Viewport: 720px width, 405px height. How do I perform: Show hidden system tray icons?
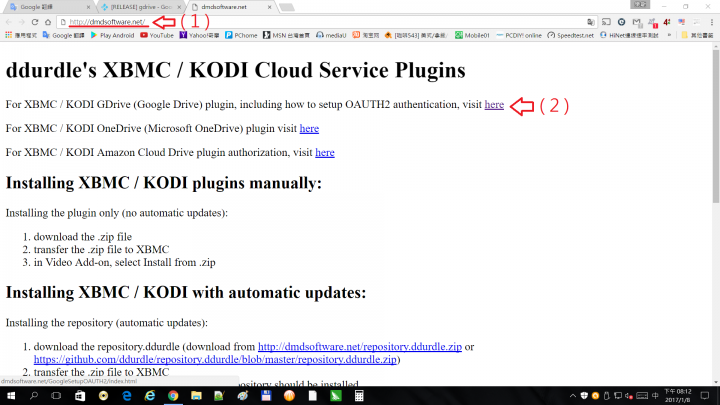tap(573, 396)
